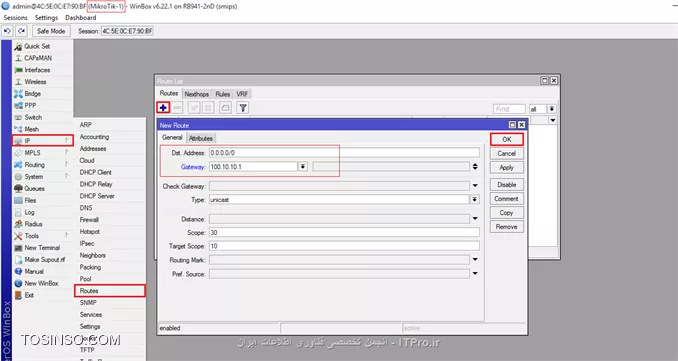The width and height of the screenshot is (678, 361).
Task: Expand the System submenu in sidebar
Action: pyautogui.click(x=42, y=177)
